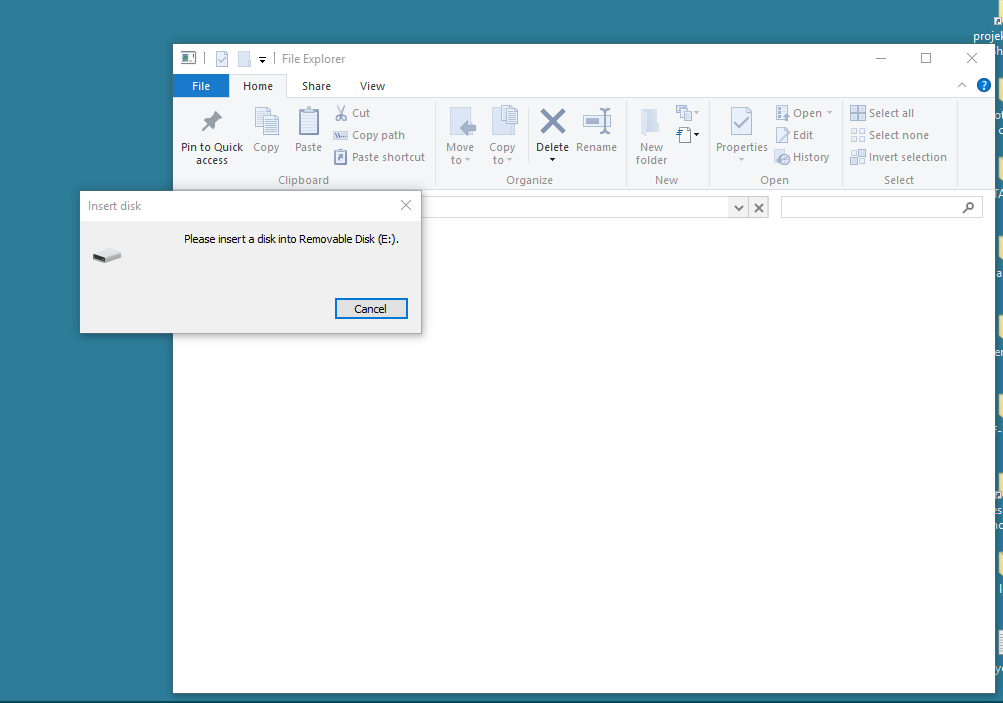Click the Select all icon

(x=858, y=113)
